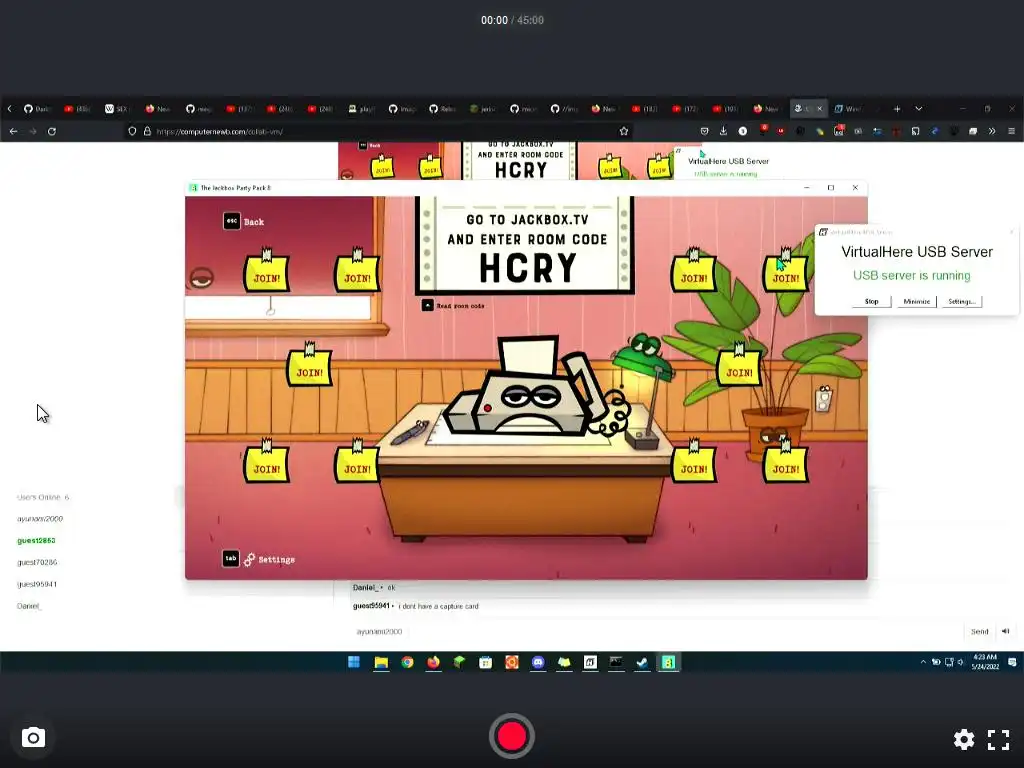Switch to Firefox on the taskbar

[433, 662]
